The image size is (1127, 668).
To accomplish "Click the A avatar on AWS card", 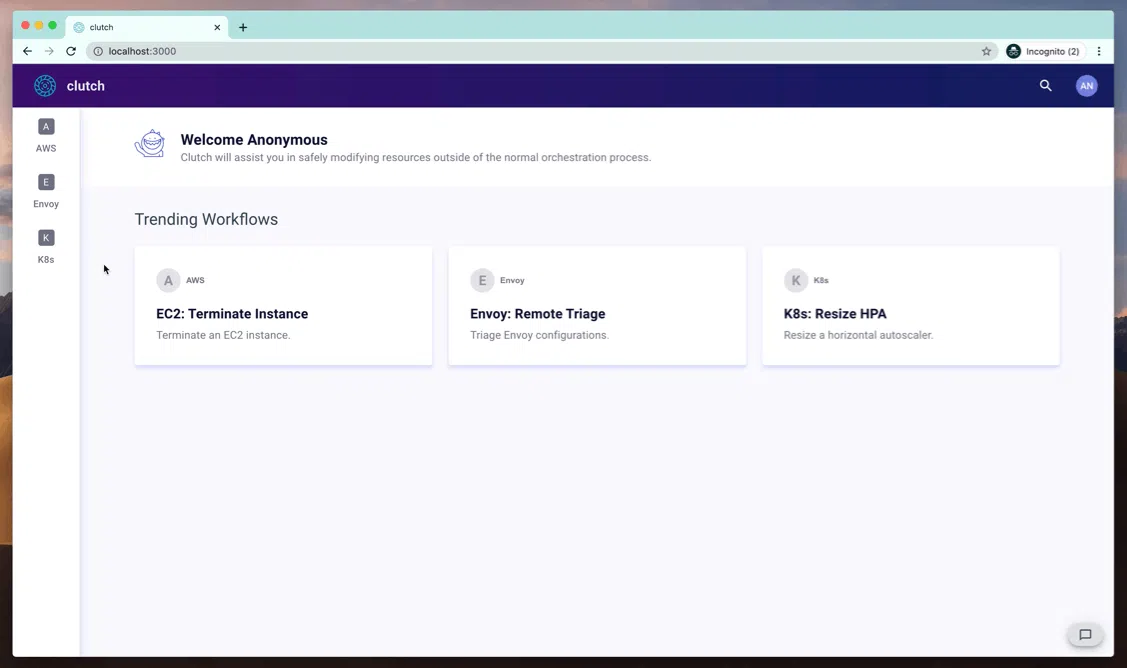I will [x=168, y=280].
